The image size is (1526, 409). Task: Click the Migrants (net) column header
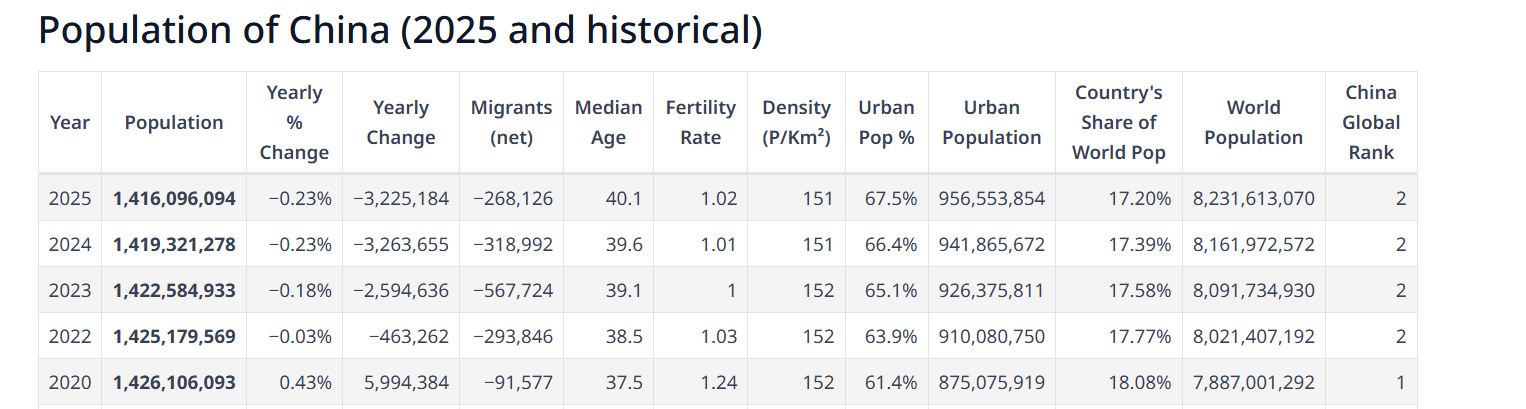(511, 123)
